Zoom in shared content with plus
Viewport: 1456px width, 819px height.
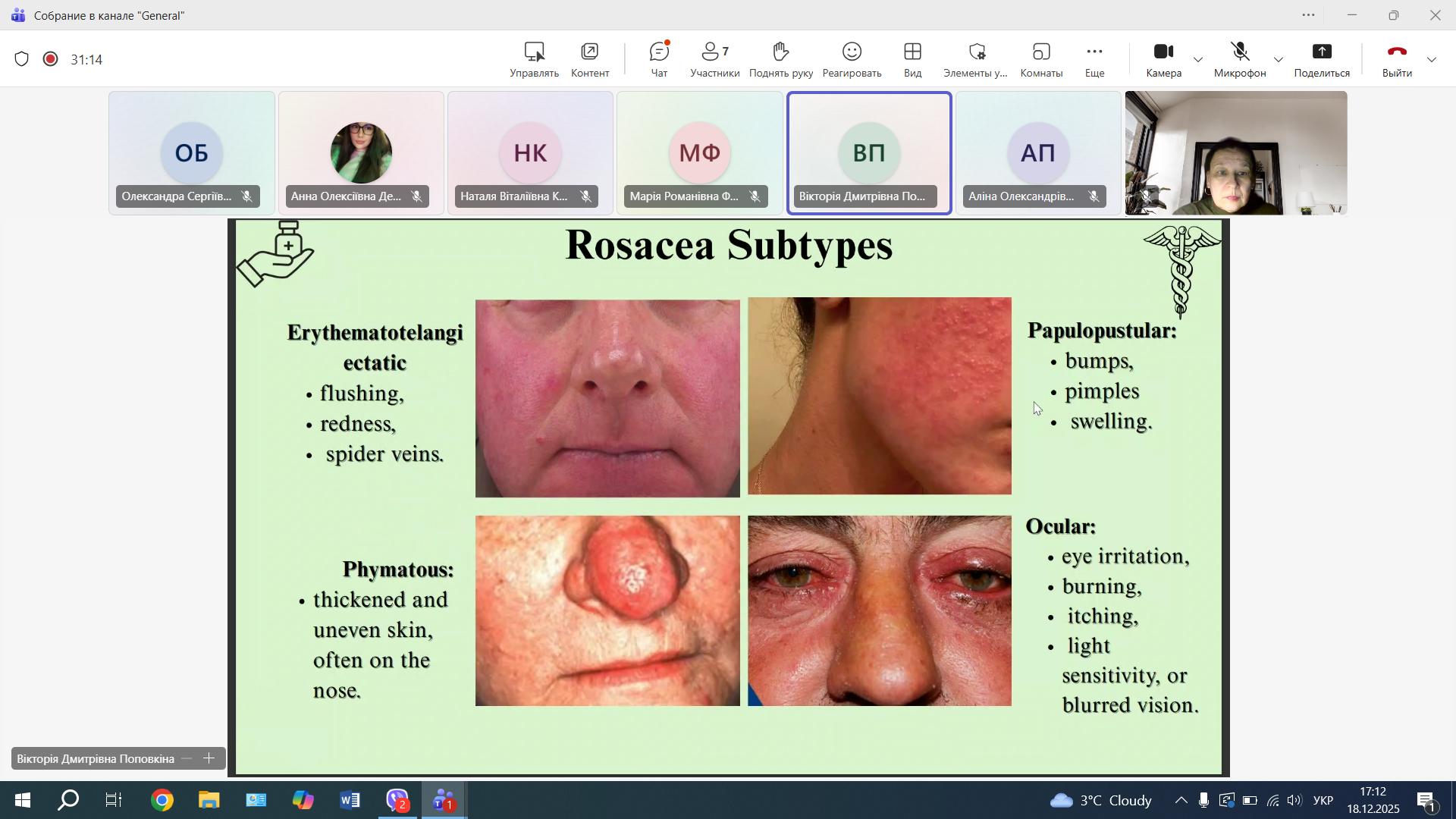tap(210, 759)
